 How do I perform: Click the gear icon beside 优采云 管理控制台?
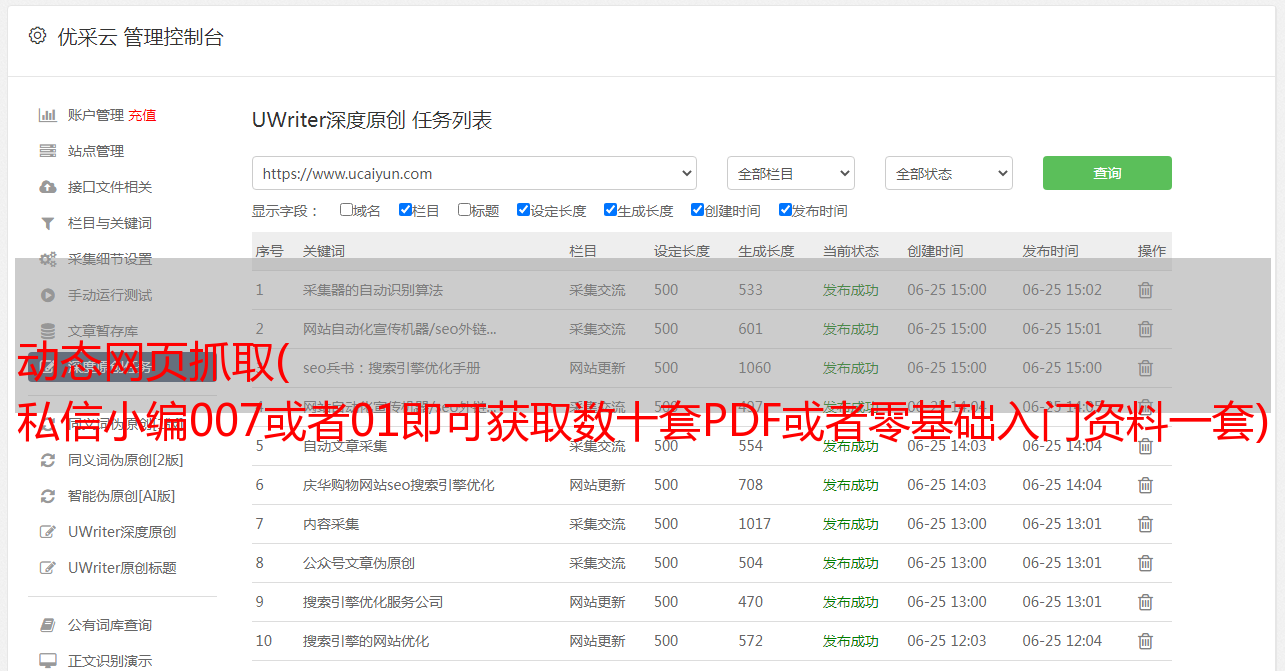(x=37, y=36)
